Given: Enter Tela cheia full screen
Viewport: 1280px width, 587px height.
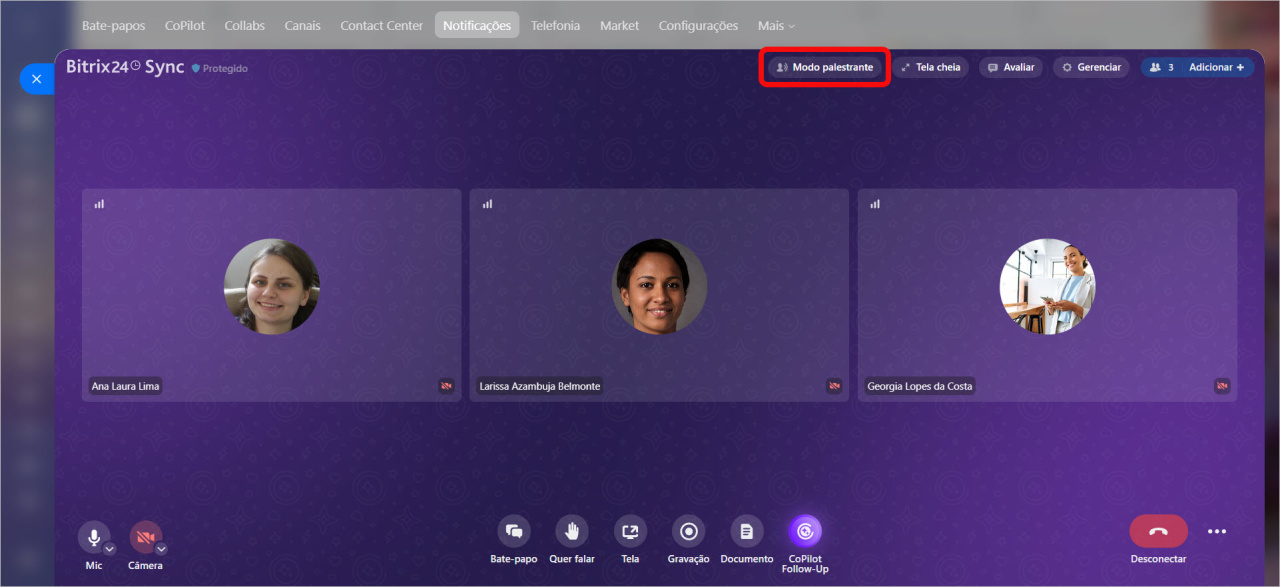Looking at the screenshot, I should [930, 67].
